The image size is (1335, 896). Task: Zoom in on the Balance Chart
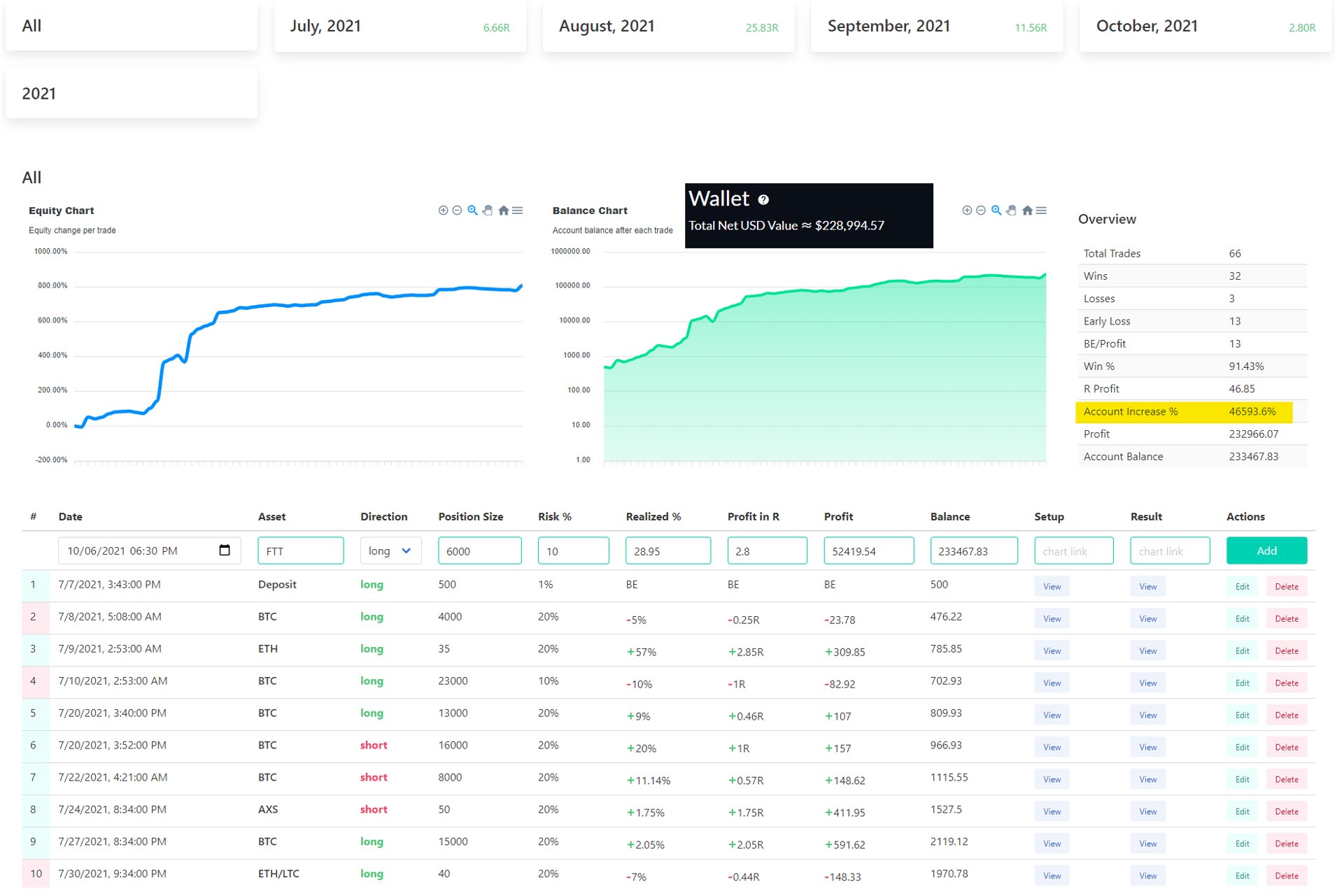pos(967,210)
